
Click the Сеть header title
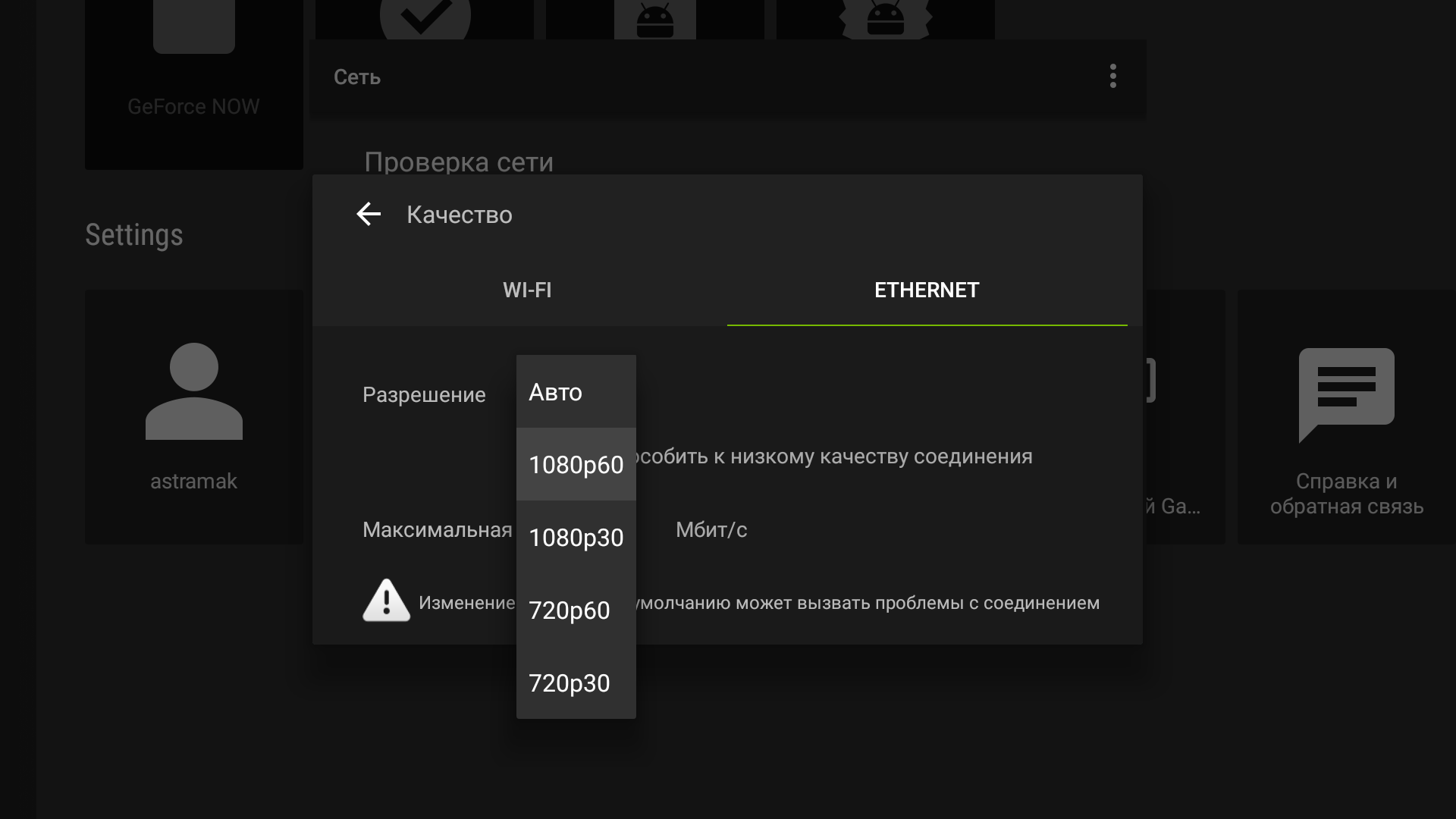click(x=357, y=77)
